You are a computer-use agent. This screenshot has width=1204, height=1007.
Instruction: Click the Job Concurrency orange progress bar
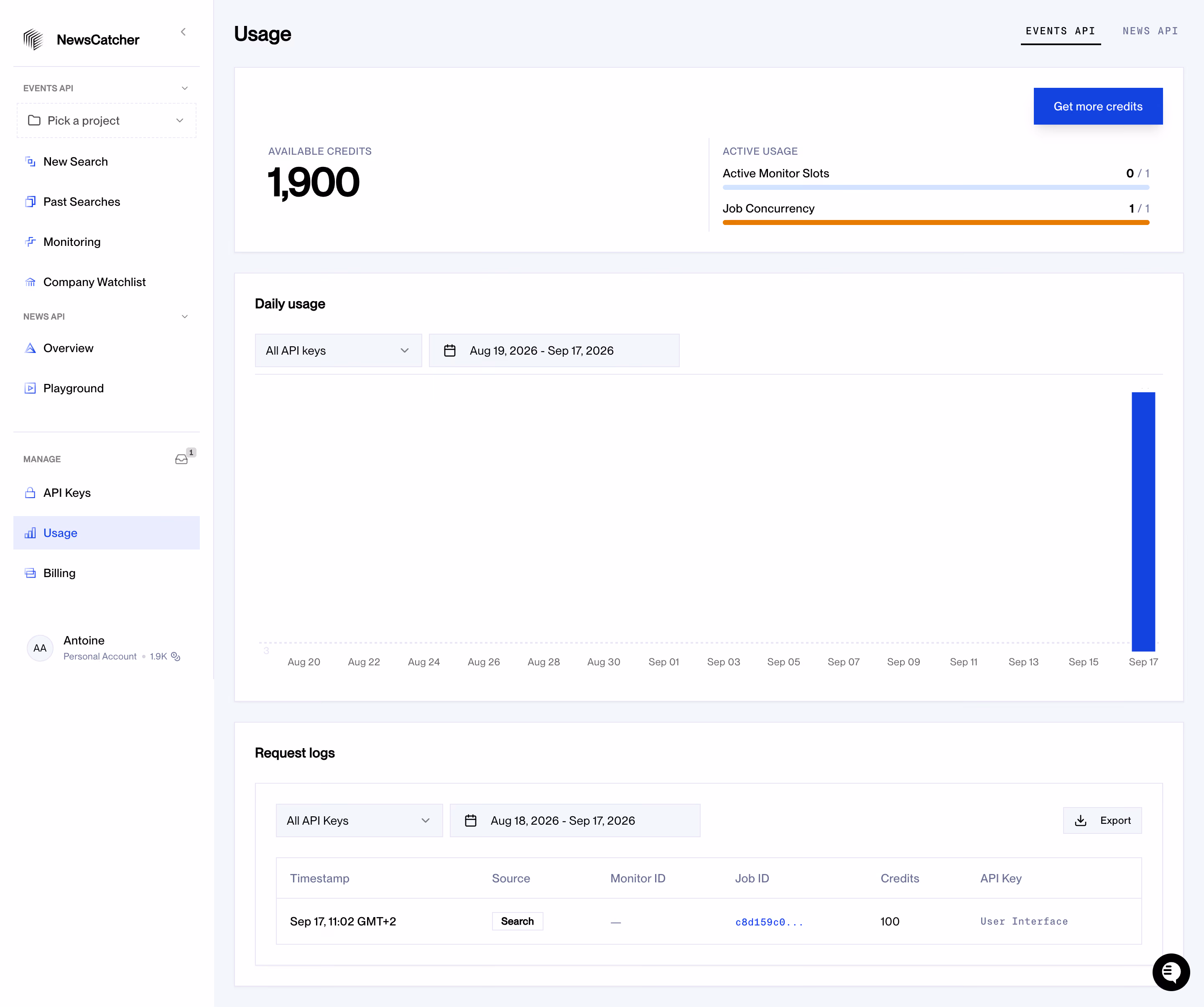pos(936,222)
